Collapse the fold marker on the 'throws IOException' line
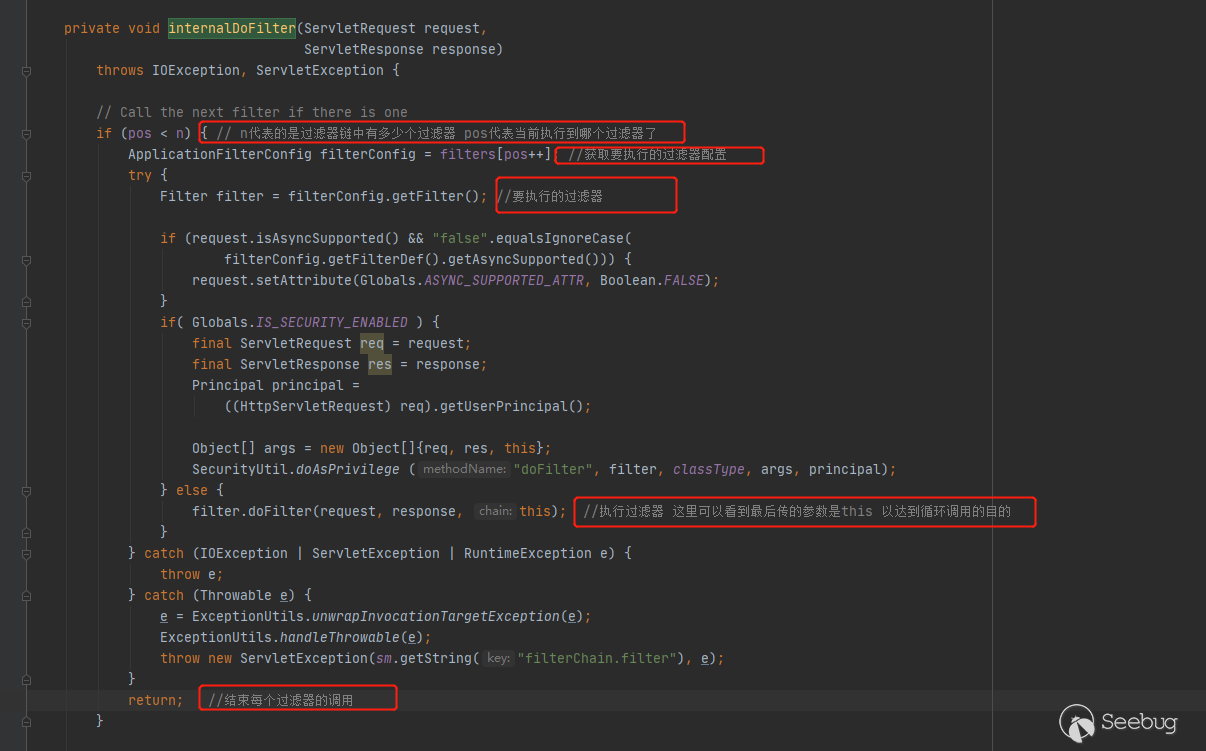 pyautogui.click(x=26, y=71)
